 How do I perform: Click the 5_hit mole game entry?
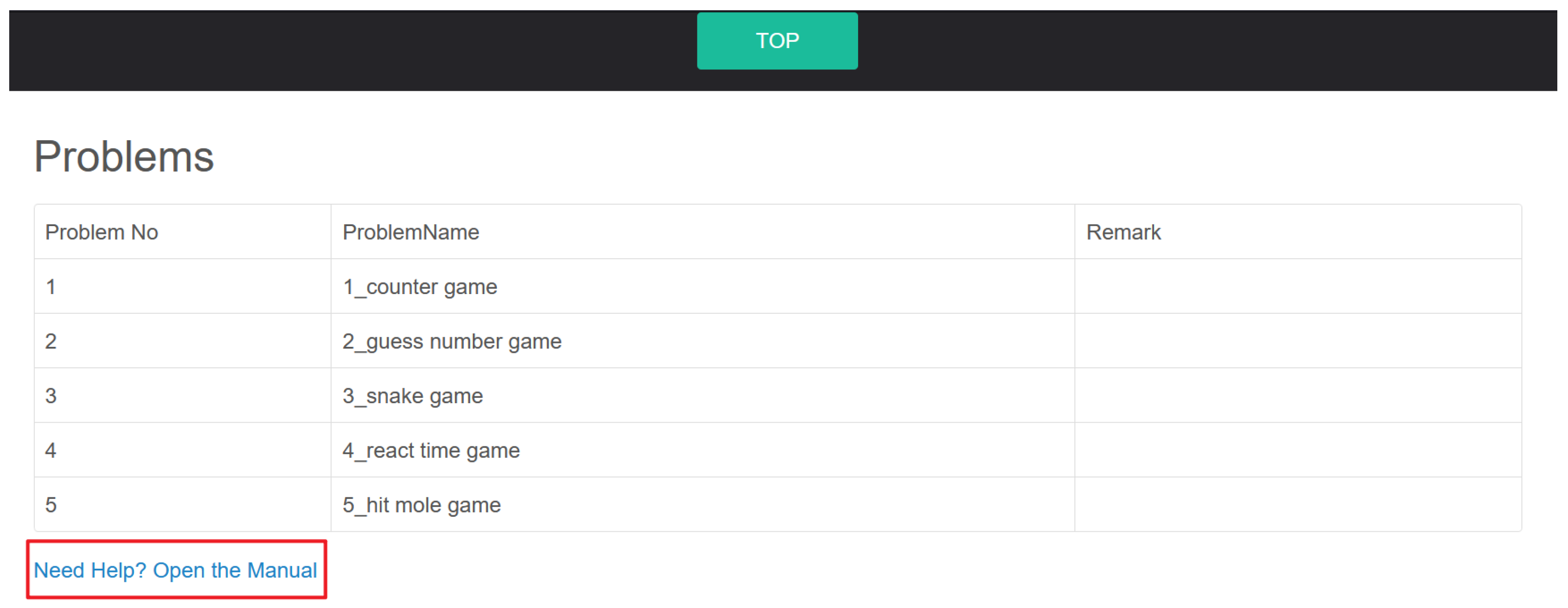point(421,505)
